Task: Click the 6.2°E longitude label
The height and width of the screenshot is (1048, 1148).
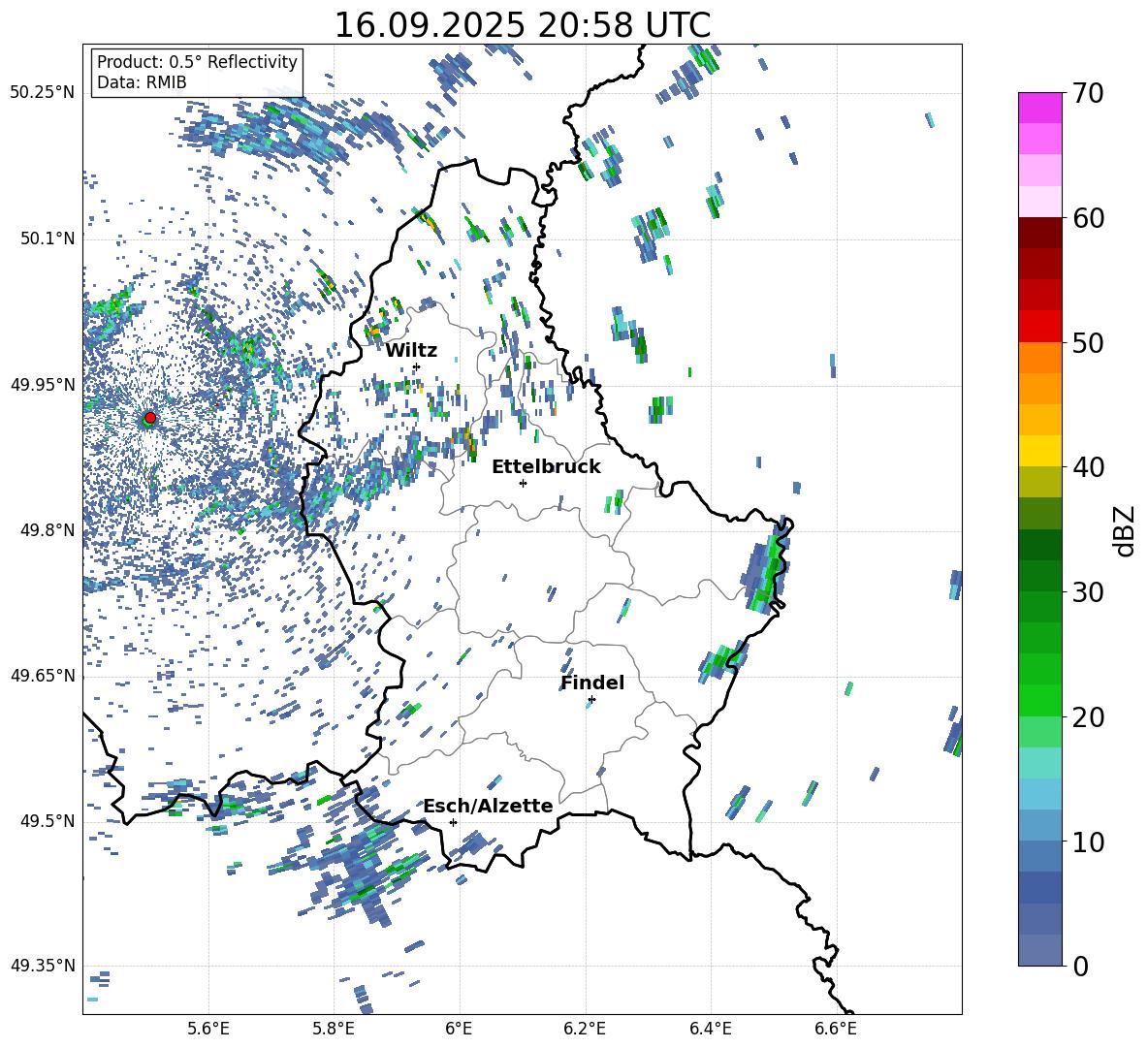Action: point(585,1030)
